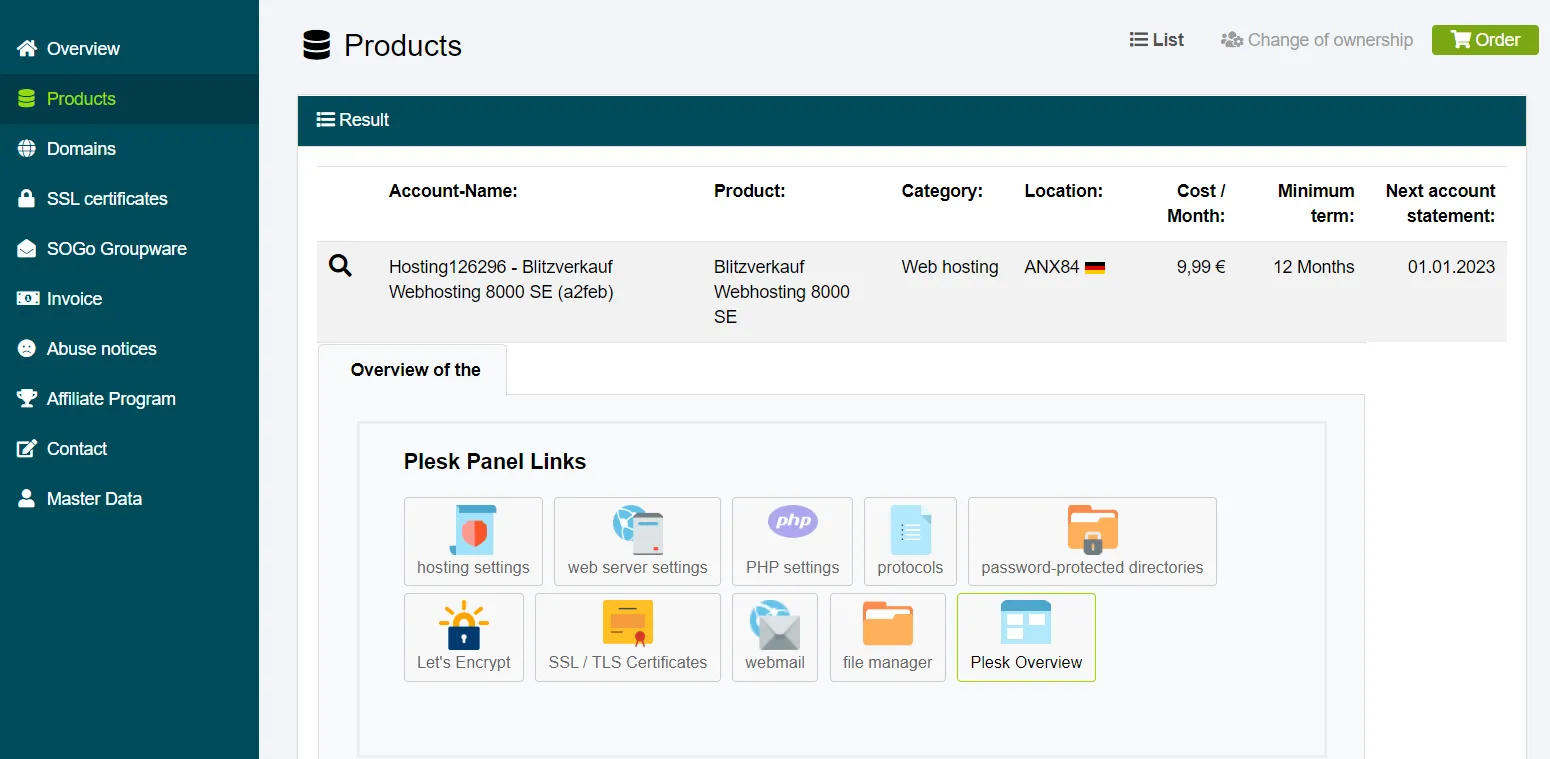1550x759 pixels.
Task: Click product cell 'Blitzverkauf Webhosting 8000 SE'
Action: 782,292
